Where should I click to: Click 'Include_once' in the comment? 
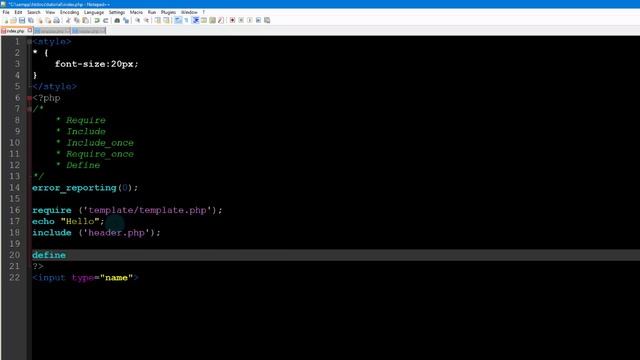100,143
